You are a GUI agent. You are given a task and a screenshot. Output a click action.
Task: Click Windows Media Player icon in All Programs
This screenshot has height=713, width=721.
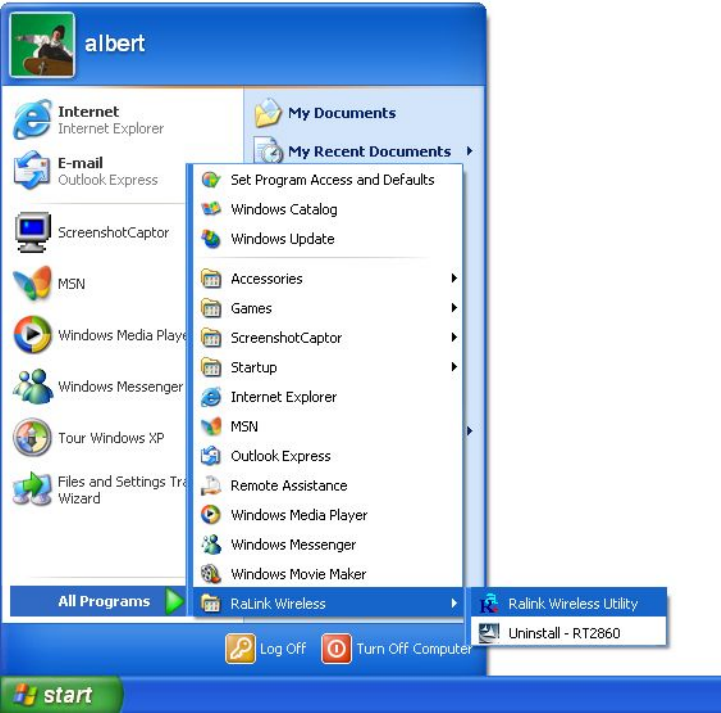pos(211,515)
